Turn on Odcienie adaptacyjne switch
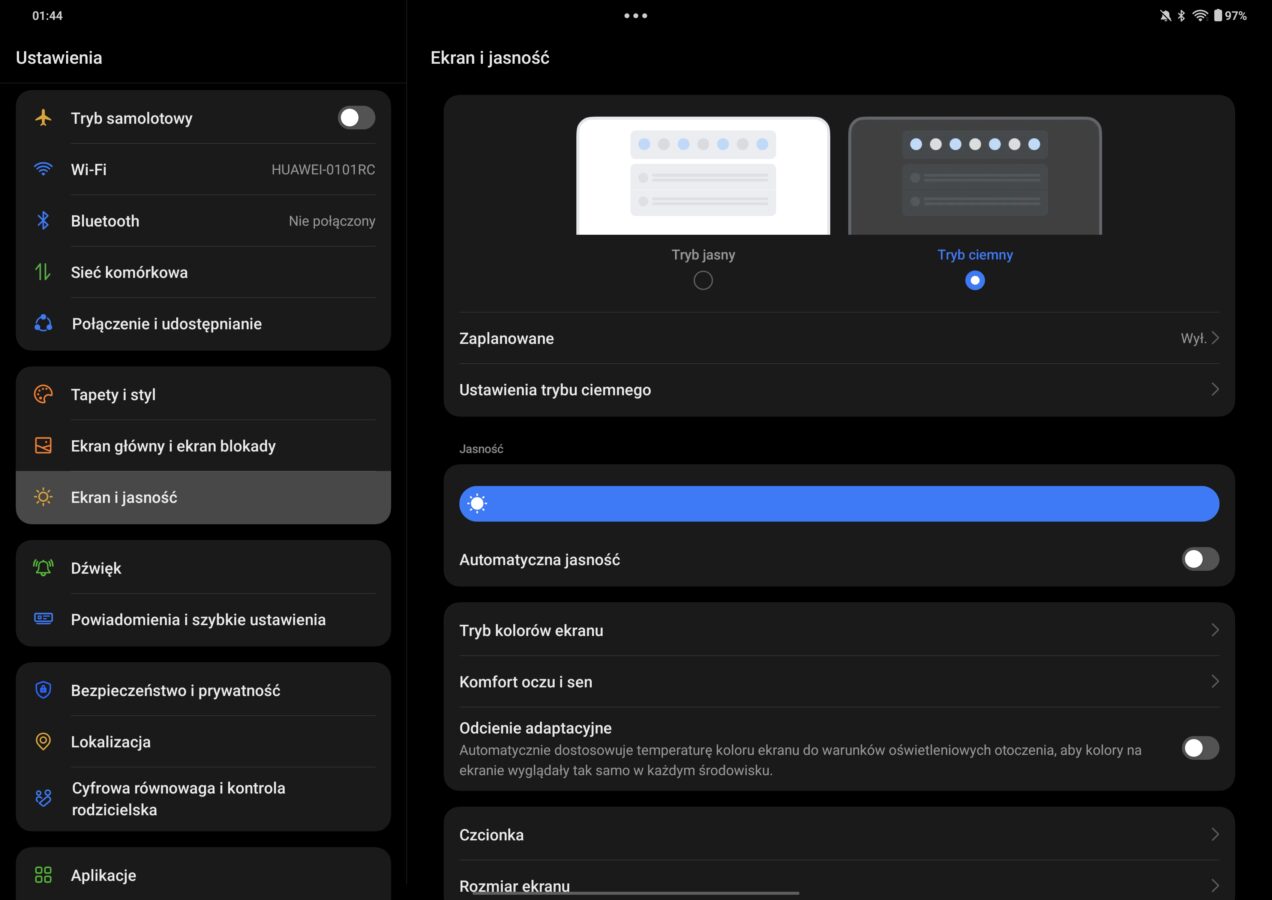 (x=1200, y=747)
